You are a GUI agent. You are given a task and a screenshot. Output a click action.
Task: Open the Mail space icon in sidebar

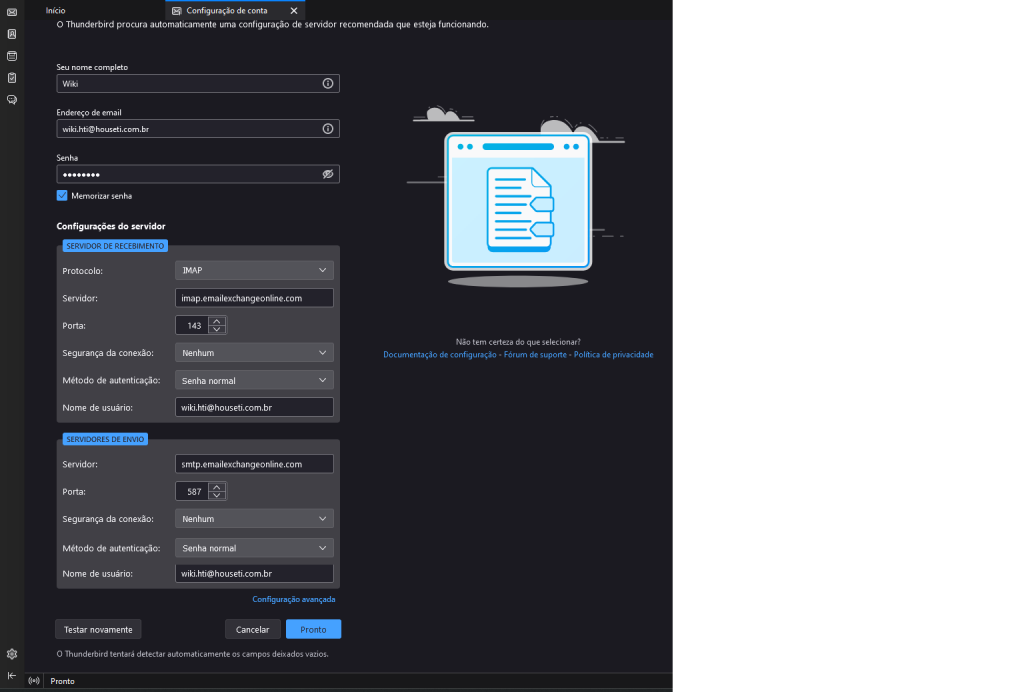(x=12, y=12)
